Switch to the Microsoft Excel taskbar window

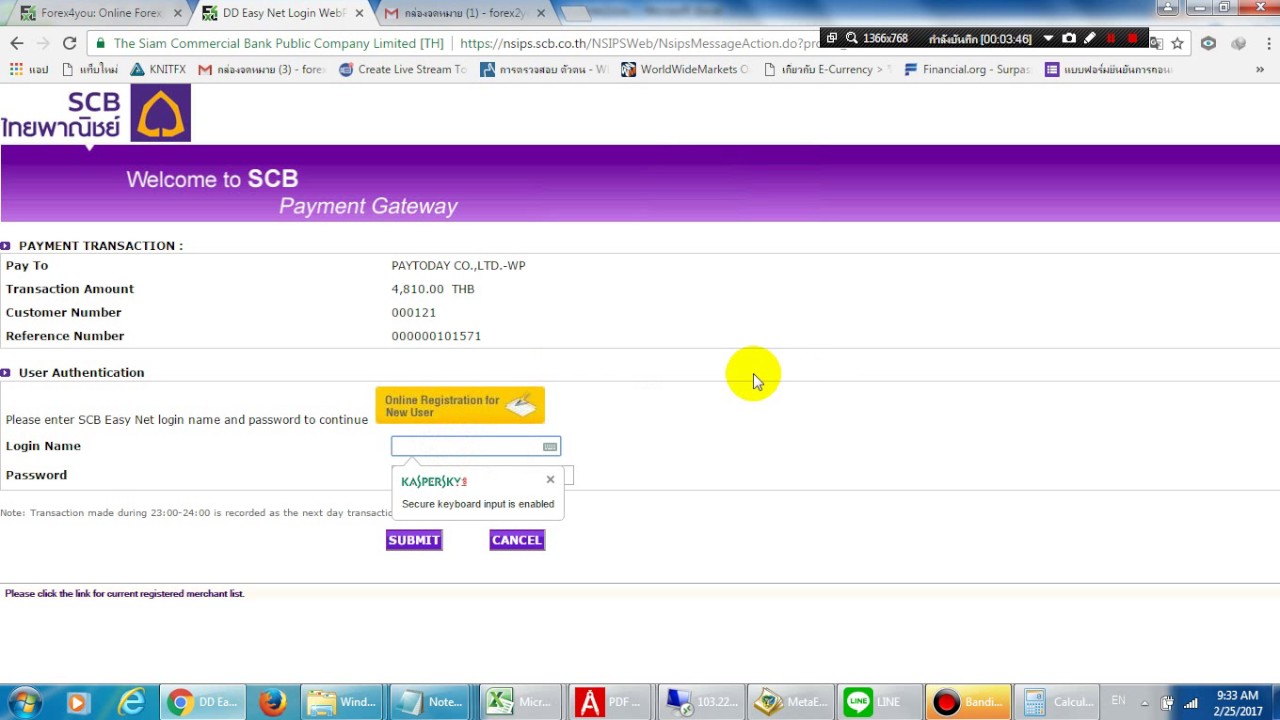[x=519, y=702]
